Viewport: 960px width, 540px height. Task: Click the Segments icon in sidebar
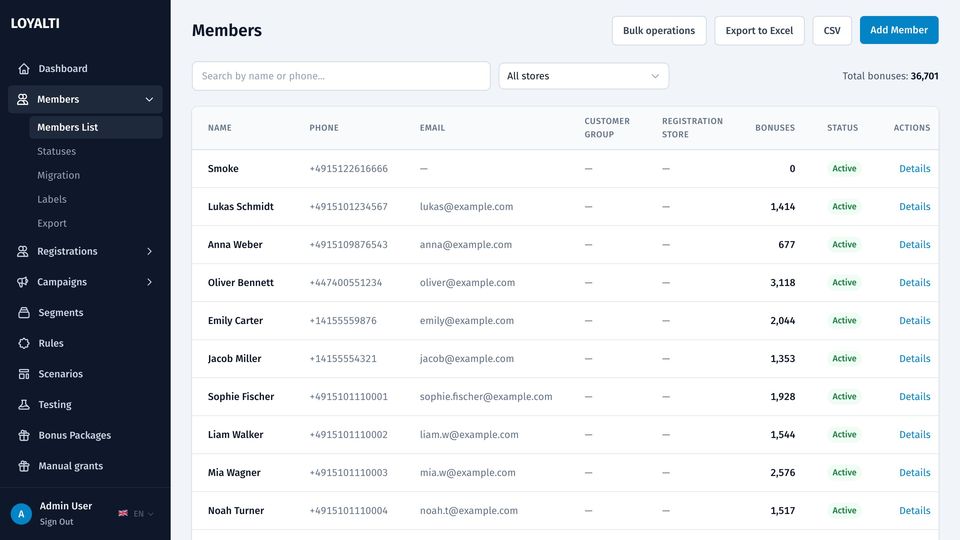pos(24,312)
